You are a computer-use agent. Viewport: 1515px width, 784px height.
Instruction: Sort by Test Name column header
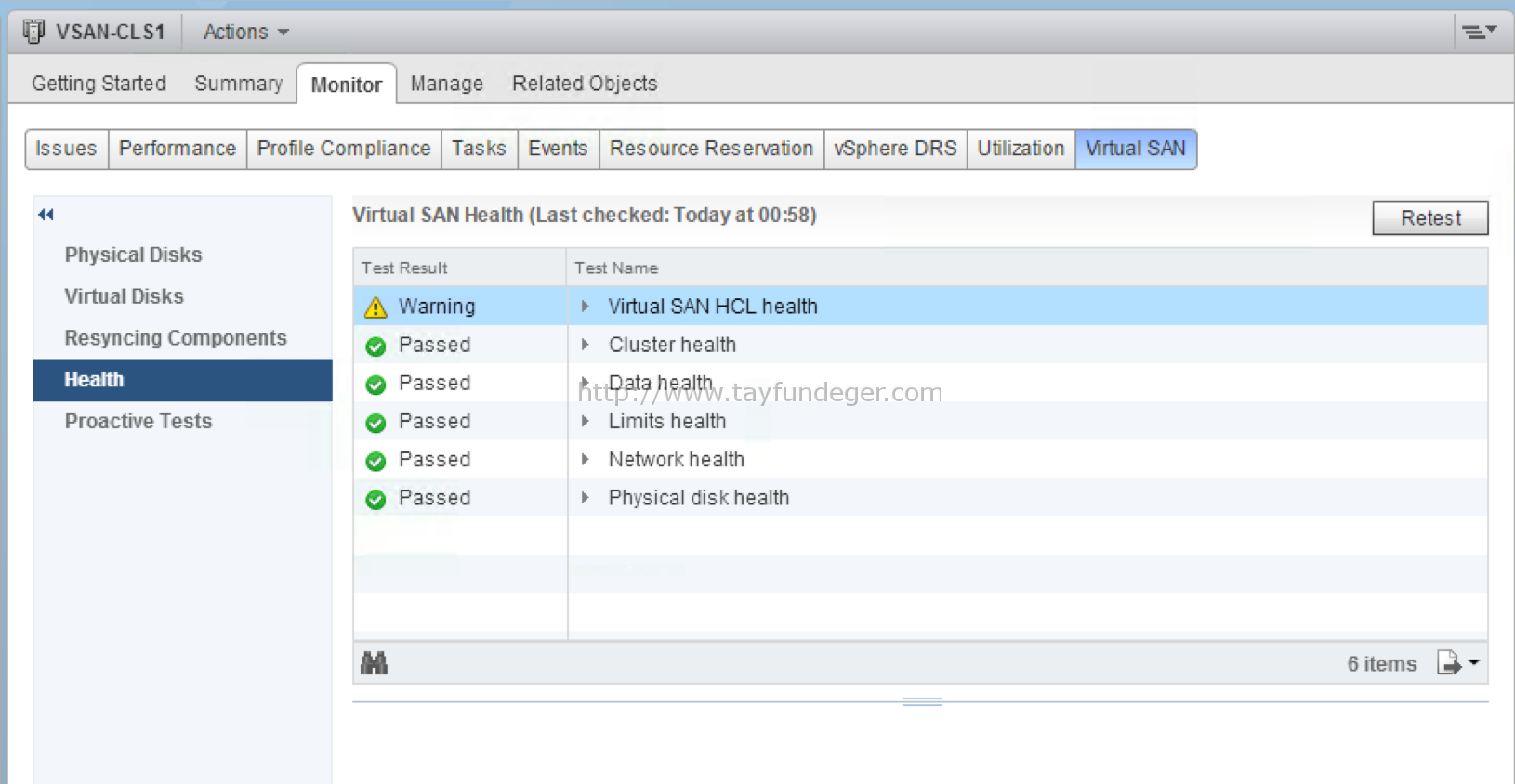click(x=1028, y=268)
